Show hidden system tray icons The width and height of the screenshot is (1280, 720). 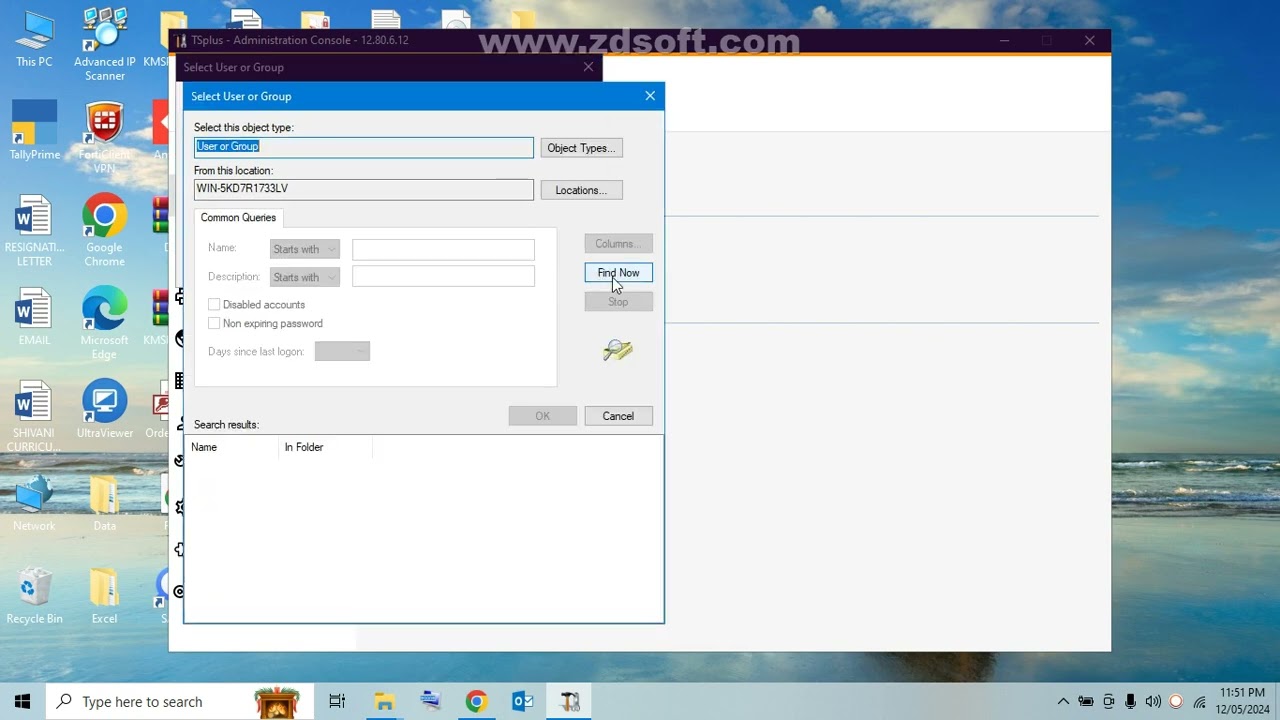click(x=1063, y=701)
